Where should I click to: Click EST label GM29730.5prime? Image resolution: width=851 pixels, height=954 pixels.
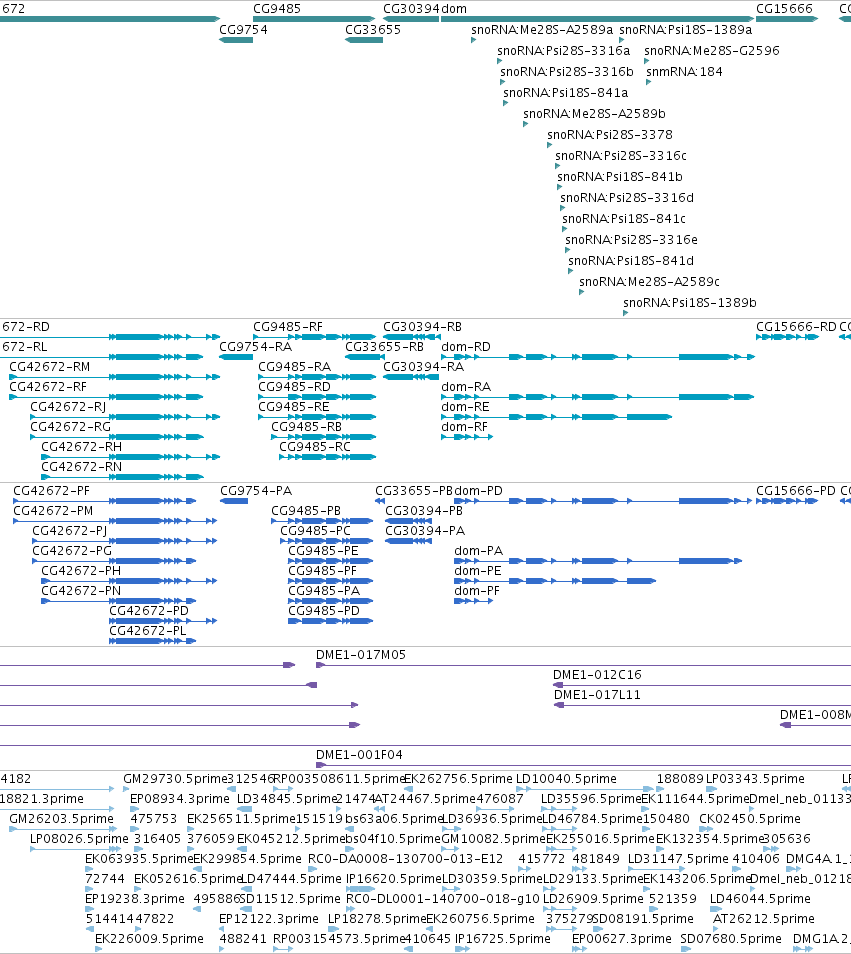tap(175, 779)
